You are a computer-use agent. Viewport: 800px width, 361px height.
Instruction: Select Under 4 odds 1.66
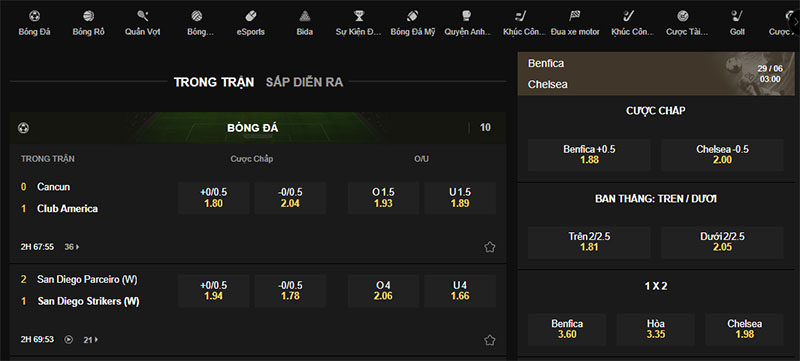pos(460,291)
